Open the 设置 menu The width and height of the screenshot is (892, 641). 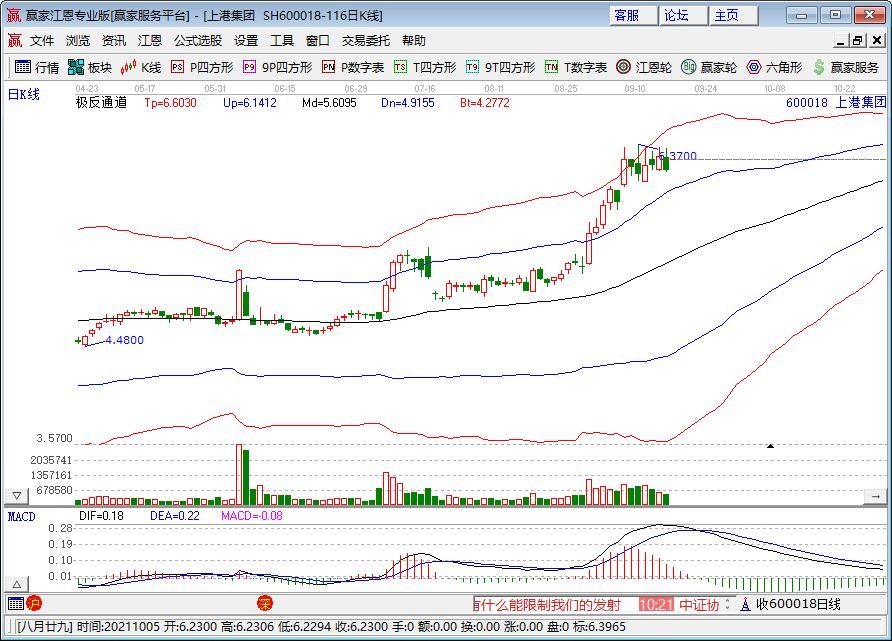click(246, 40)
